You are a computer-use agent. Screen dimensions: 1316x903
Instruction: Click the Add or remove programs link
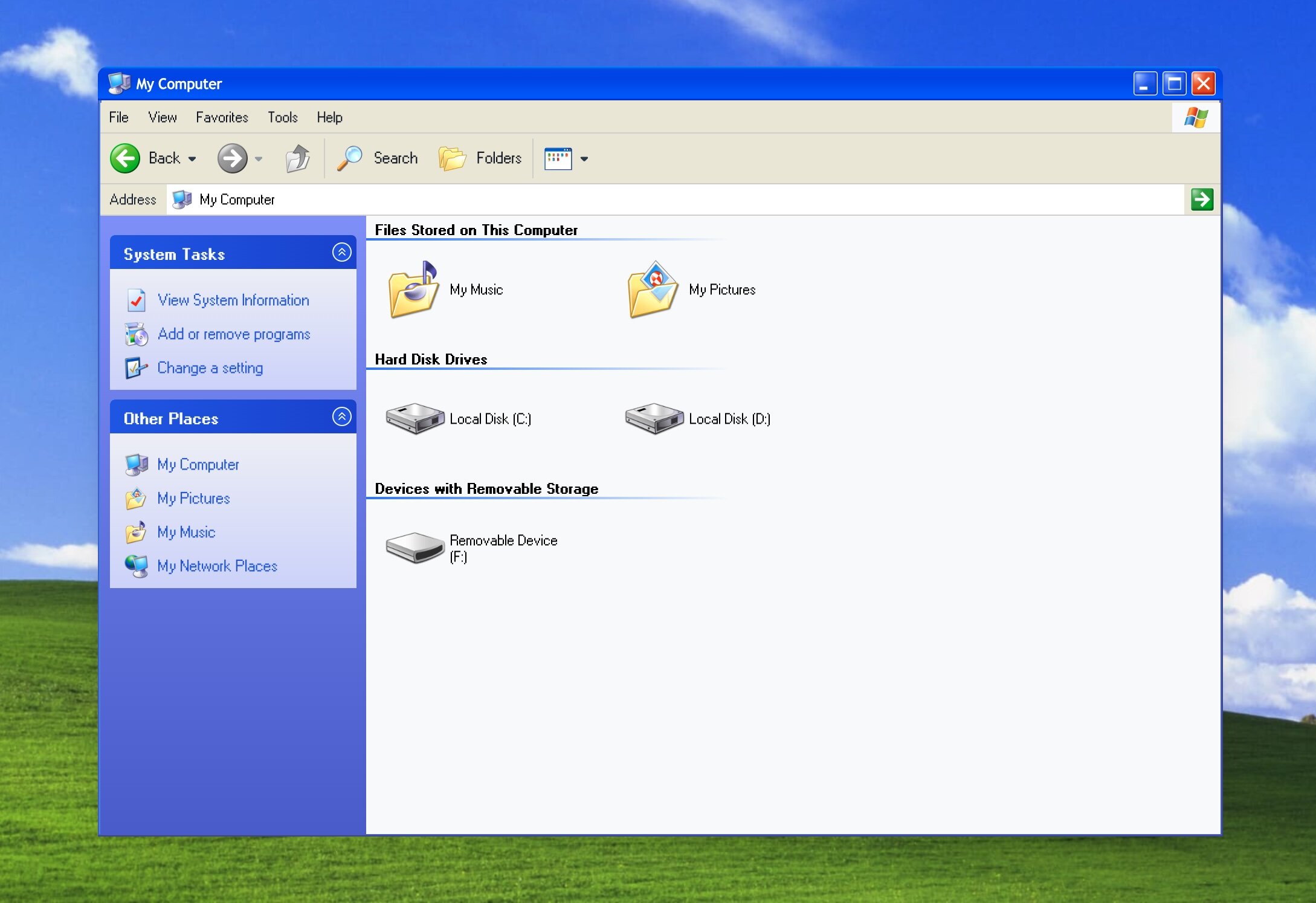[x=233, y=334]
